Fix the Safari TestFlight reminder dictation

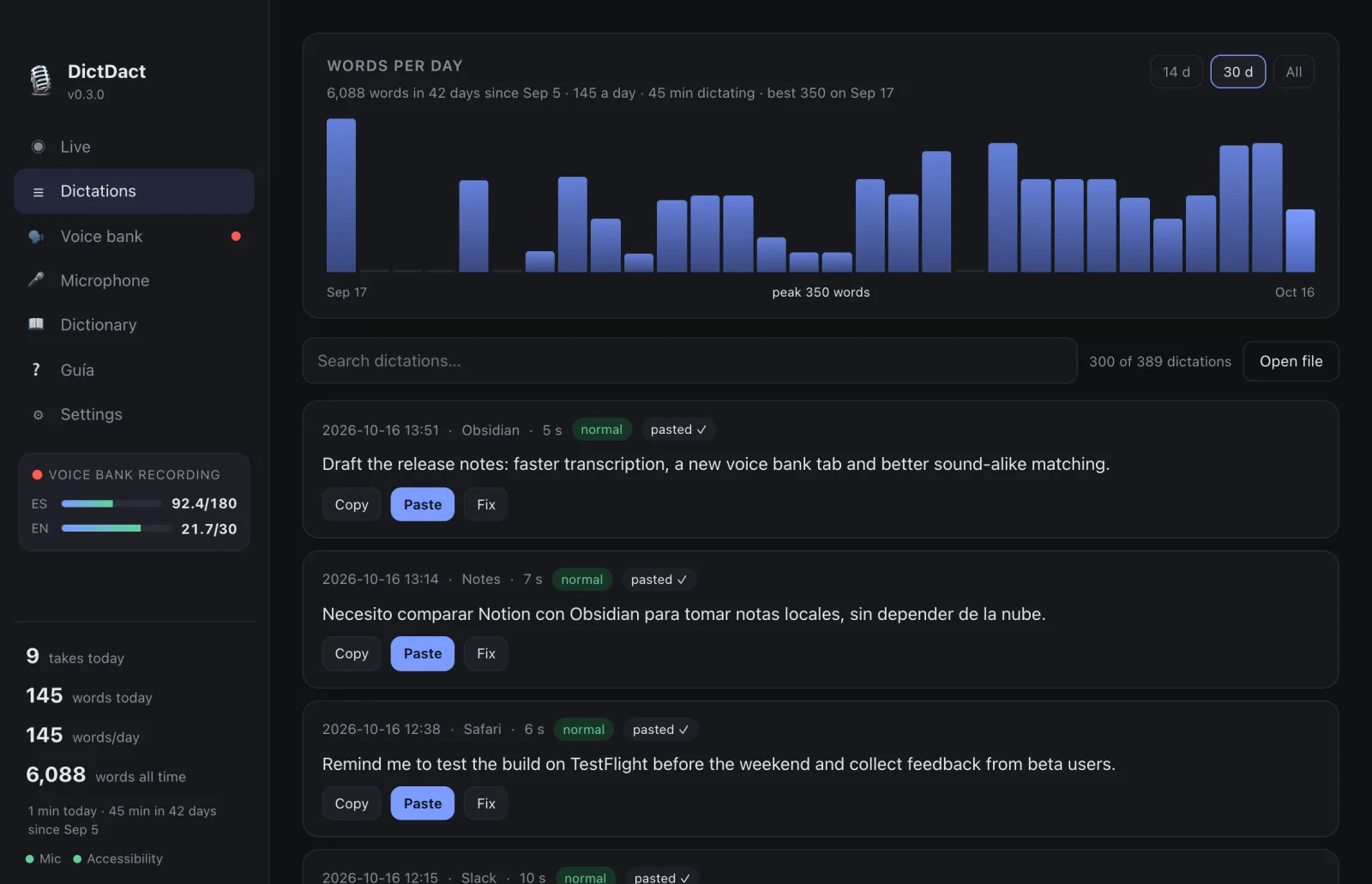pyautogui.click(x=486, y=803)
